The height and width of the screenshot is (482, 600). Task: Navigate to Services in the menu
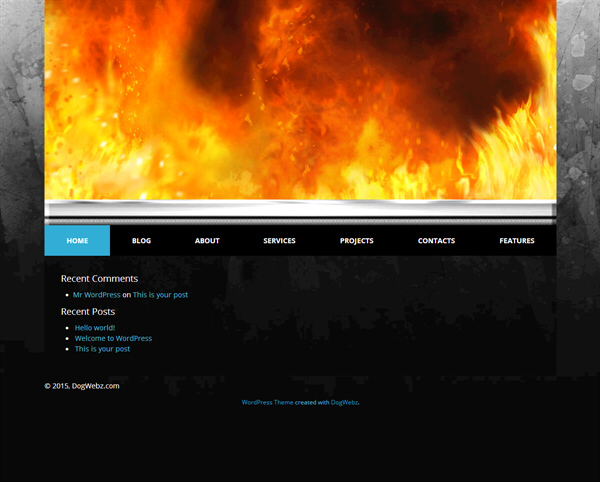tap(279, 241)
